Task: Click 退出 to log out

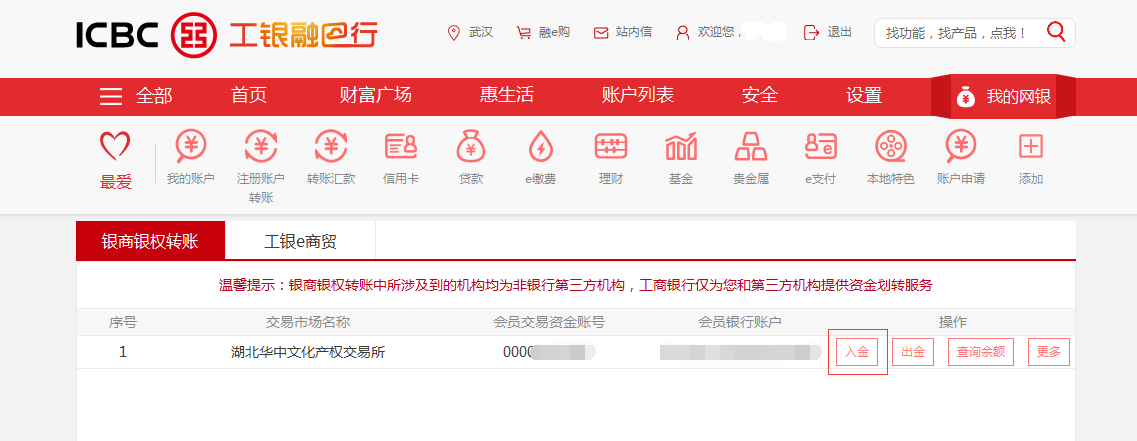Action: coord(828,32)
